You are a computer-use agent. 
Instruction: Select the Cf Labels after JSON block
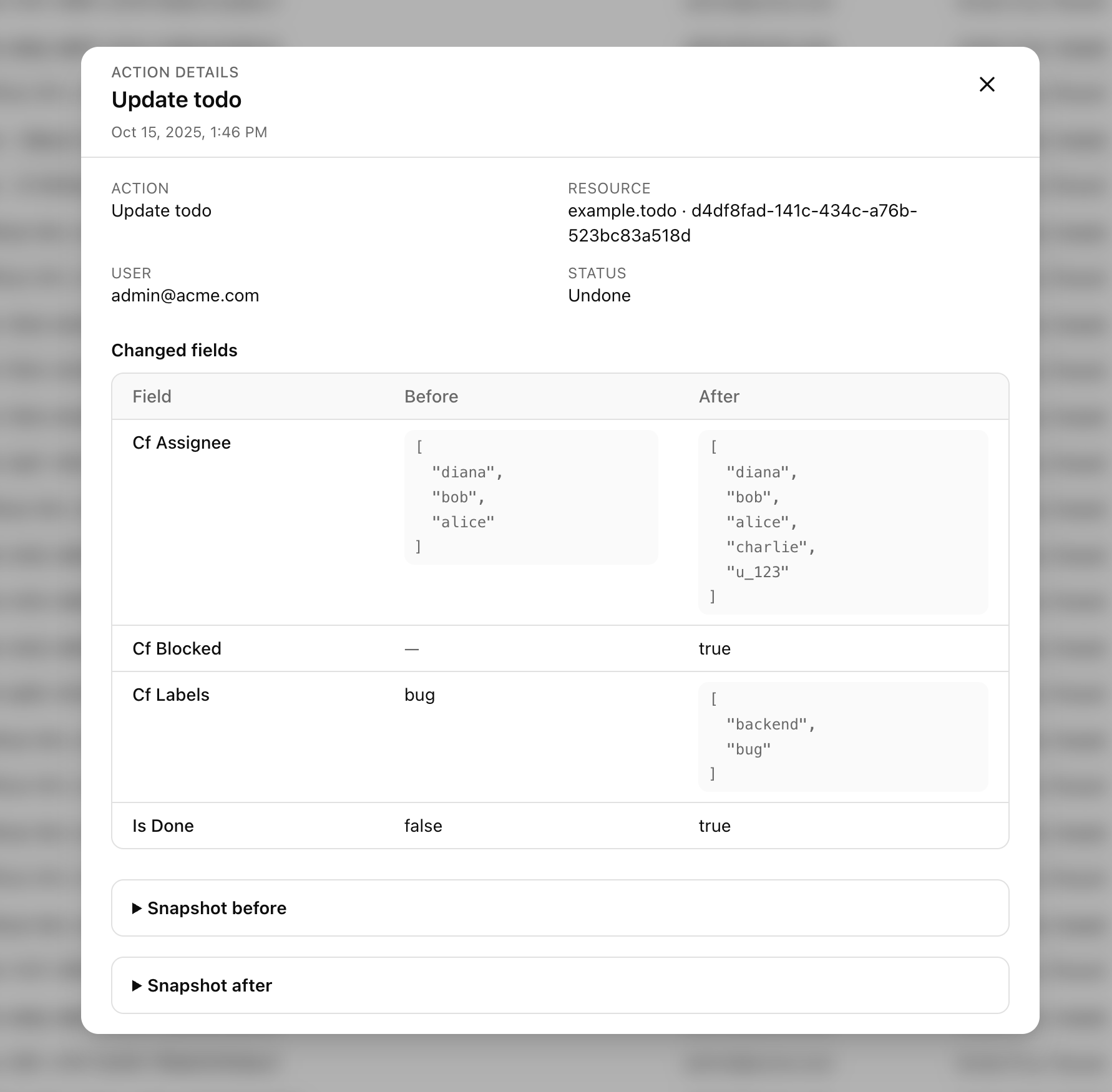coord(842,736)
